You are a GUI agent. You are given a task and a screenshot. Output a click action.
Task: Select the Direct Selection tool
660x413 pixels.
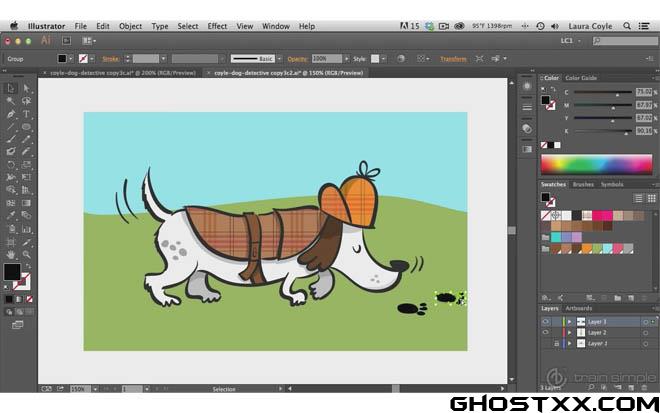click(26, 88)
